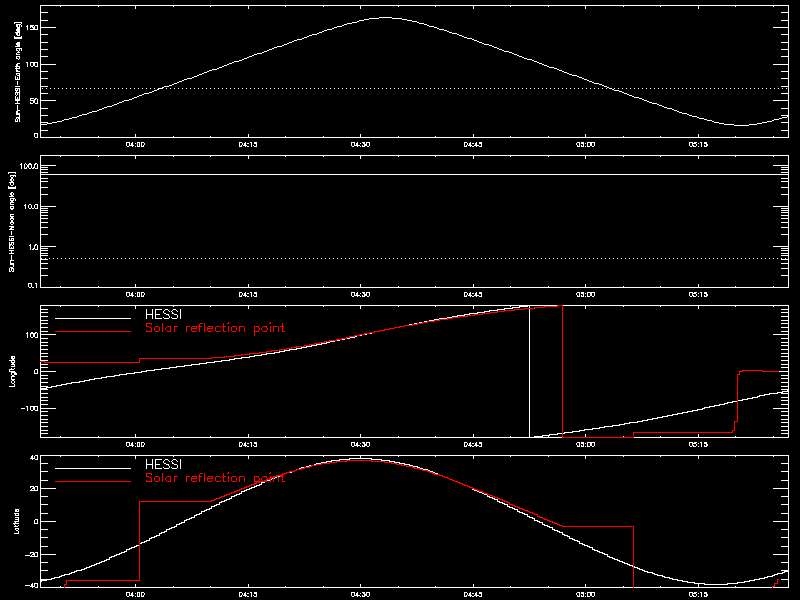Select the HESSI legend text in Longitude plot
Image resolution: width=800 pixels, height=600 pixels.
pyautogui.click(x=163, y=314)
